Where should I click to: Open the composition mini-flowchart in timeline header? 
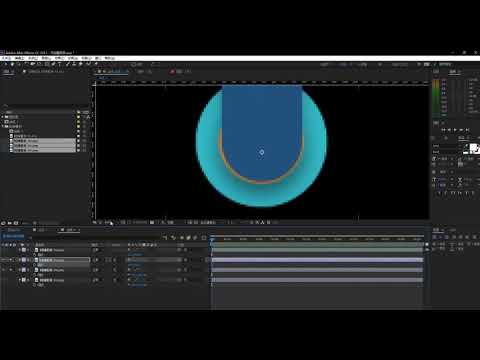[x=165, y=238]
